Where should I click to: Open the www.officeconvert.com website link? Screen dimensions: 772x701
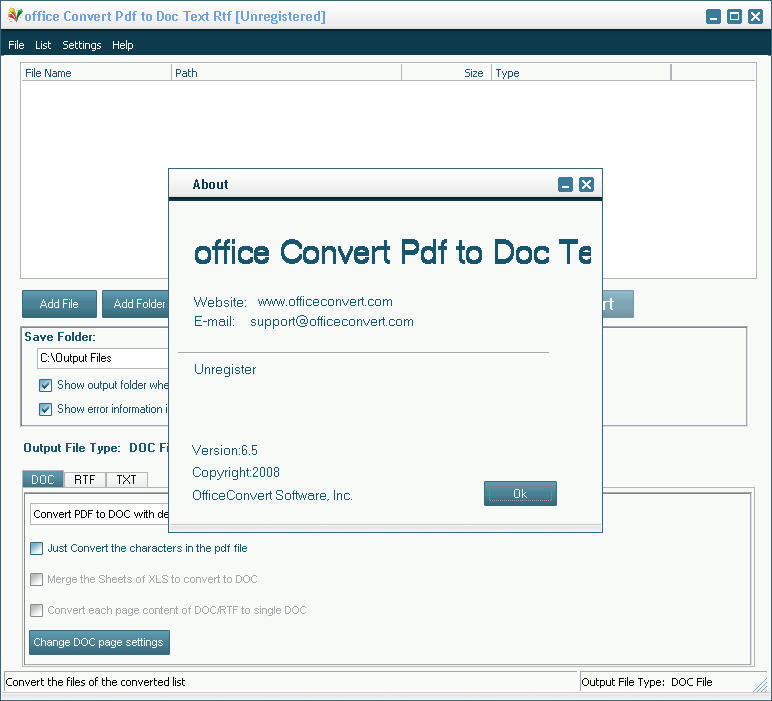tap(325, 301)
